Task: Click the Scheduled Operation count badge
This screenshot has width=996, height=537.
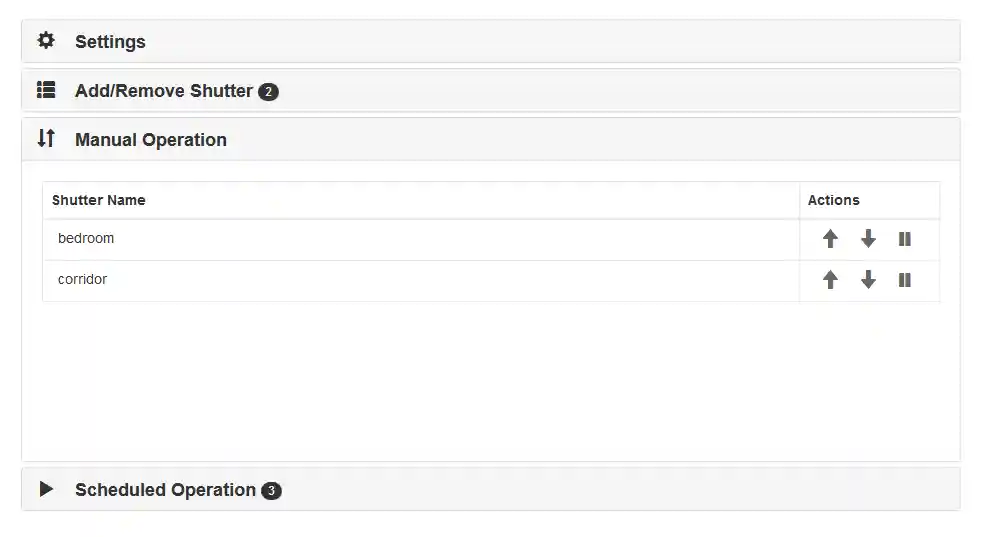Action: tap(271, 491)
